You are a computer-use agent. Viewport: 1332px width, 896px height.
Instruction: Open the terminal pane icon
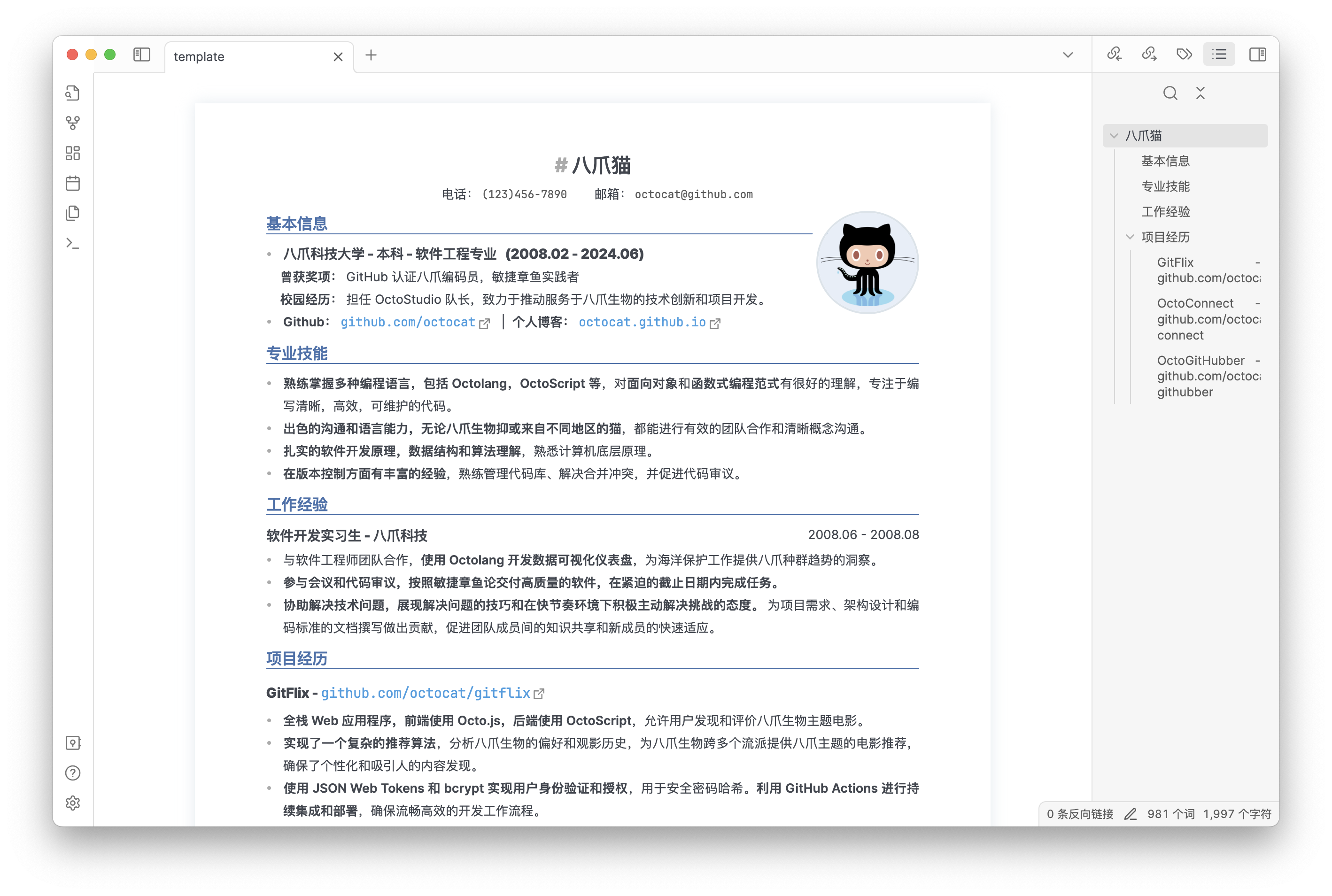73,243
